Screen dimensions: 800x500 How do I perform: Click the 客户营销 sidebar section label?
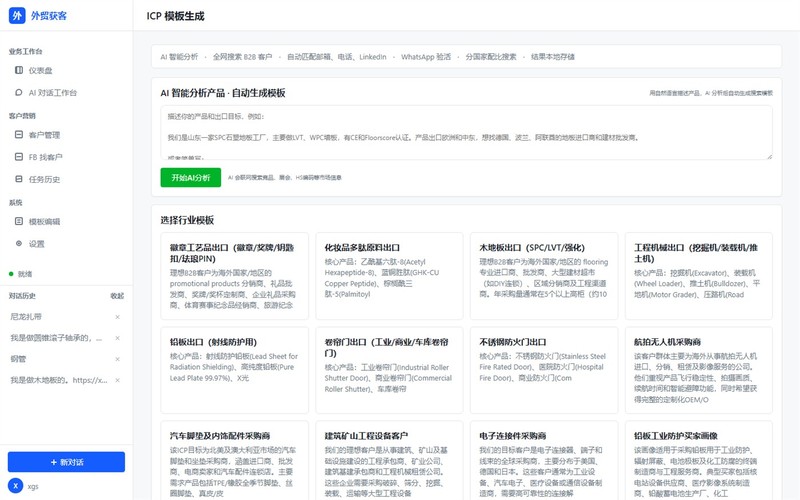22,116
